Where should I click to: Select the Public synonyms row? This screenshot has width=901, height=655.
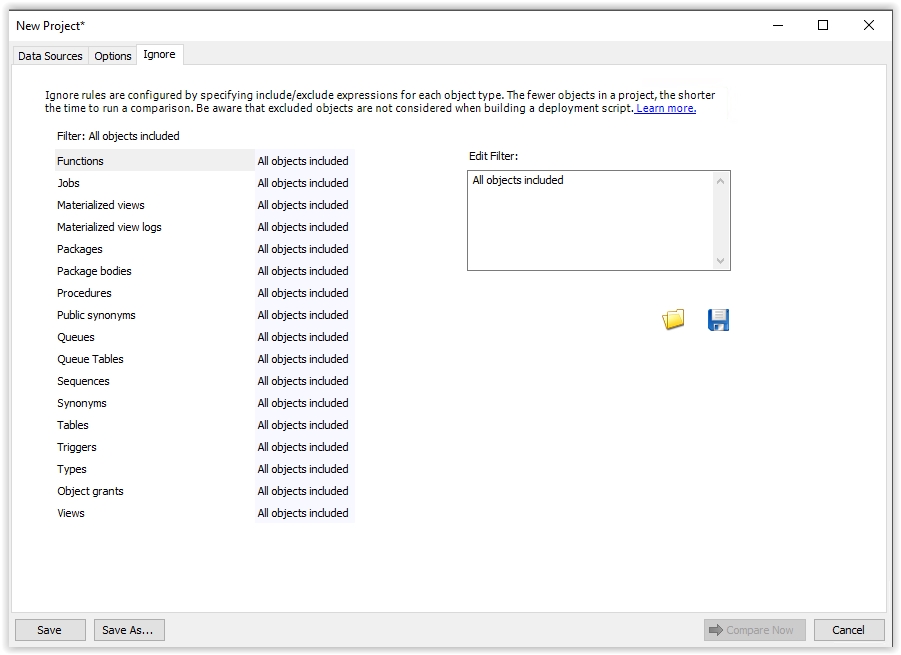(x=96, y=315)
